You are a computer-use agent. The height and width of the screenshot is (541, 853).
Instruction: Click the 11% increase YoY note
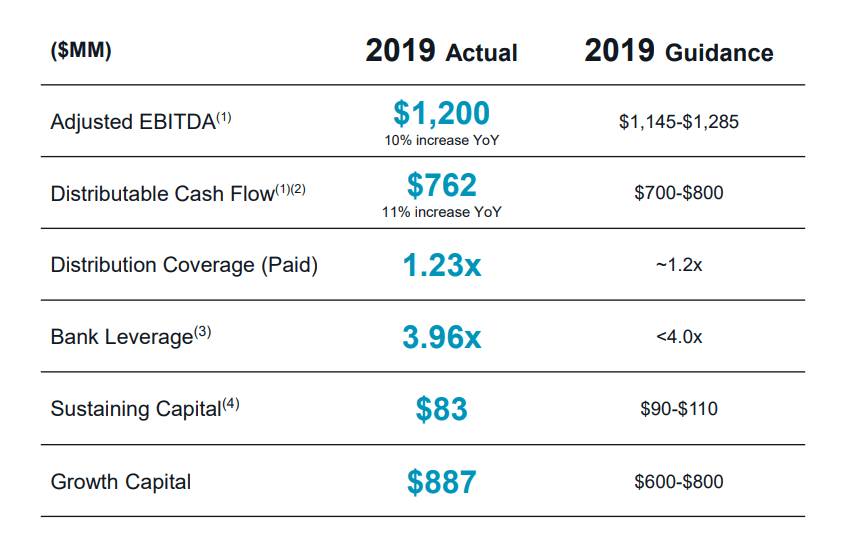click(441, 212)
